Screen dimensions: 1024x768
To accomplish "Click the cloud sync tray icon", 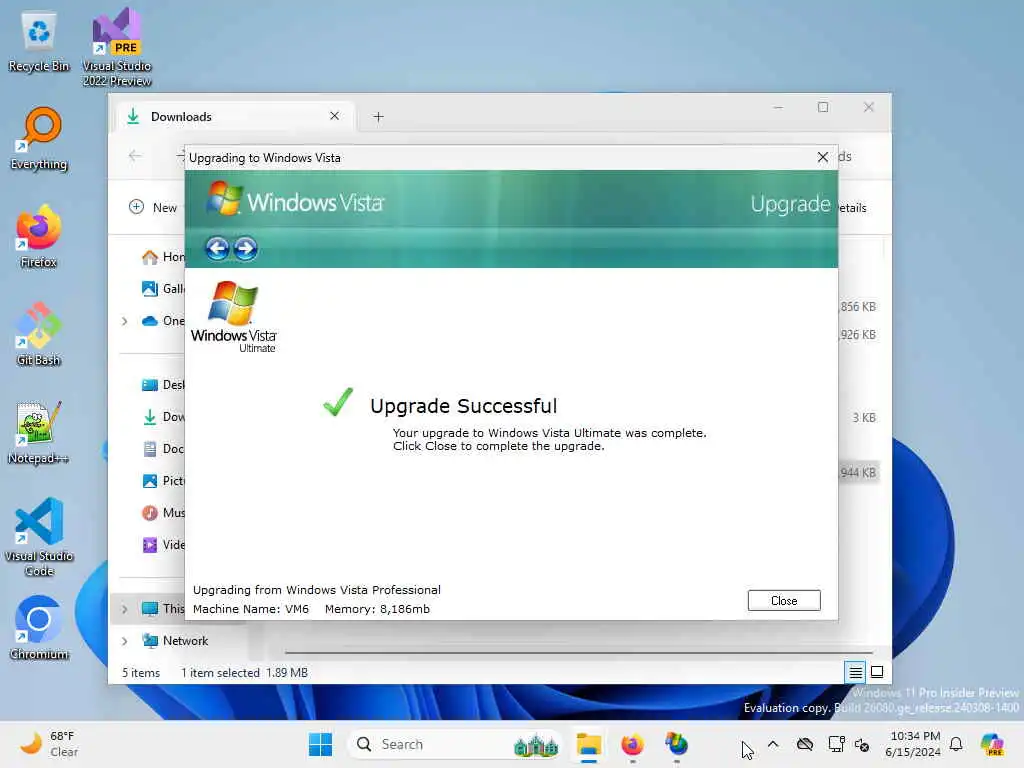I will click(x=805, y=744).
